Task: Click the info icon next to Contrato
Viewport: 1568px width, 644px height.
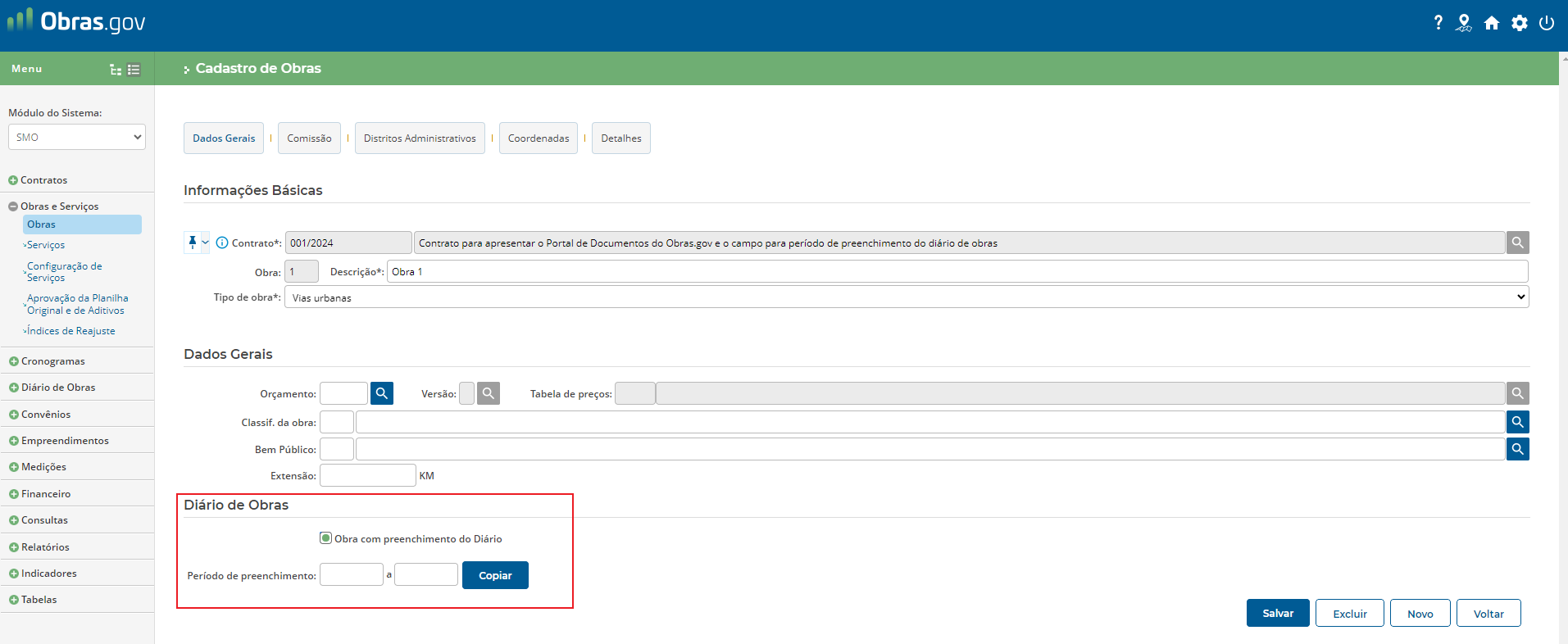Action: 222,243
